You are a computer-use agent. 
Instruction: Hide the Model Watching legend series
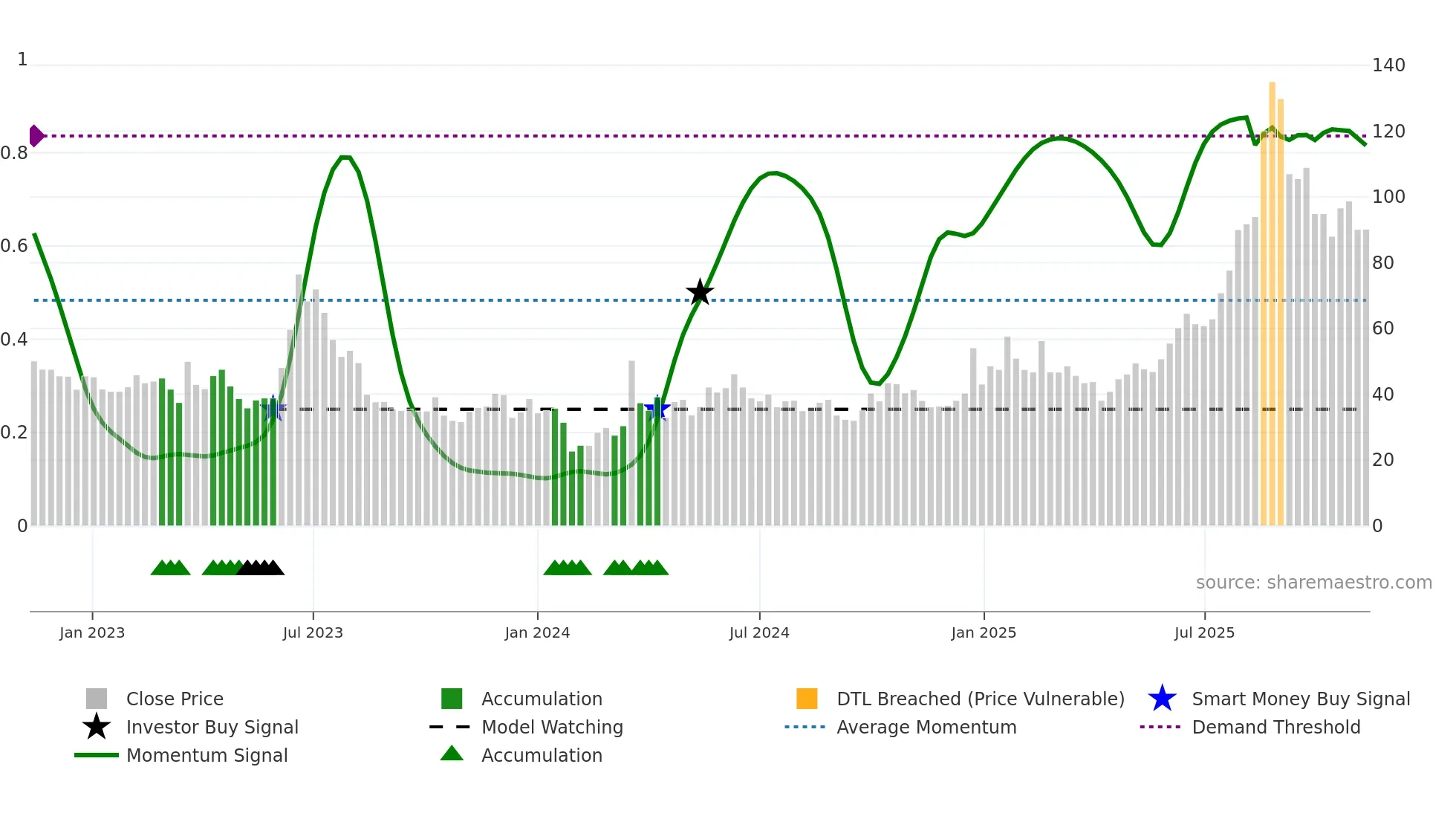[x=552, y=727]
